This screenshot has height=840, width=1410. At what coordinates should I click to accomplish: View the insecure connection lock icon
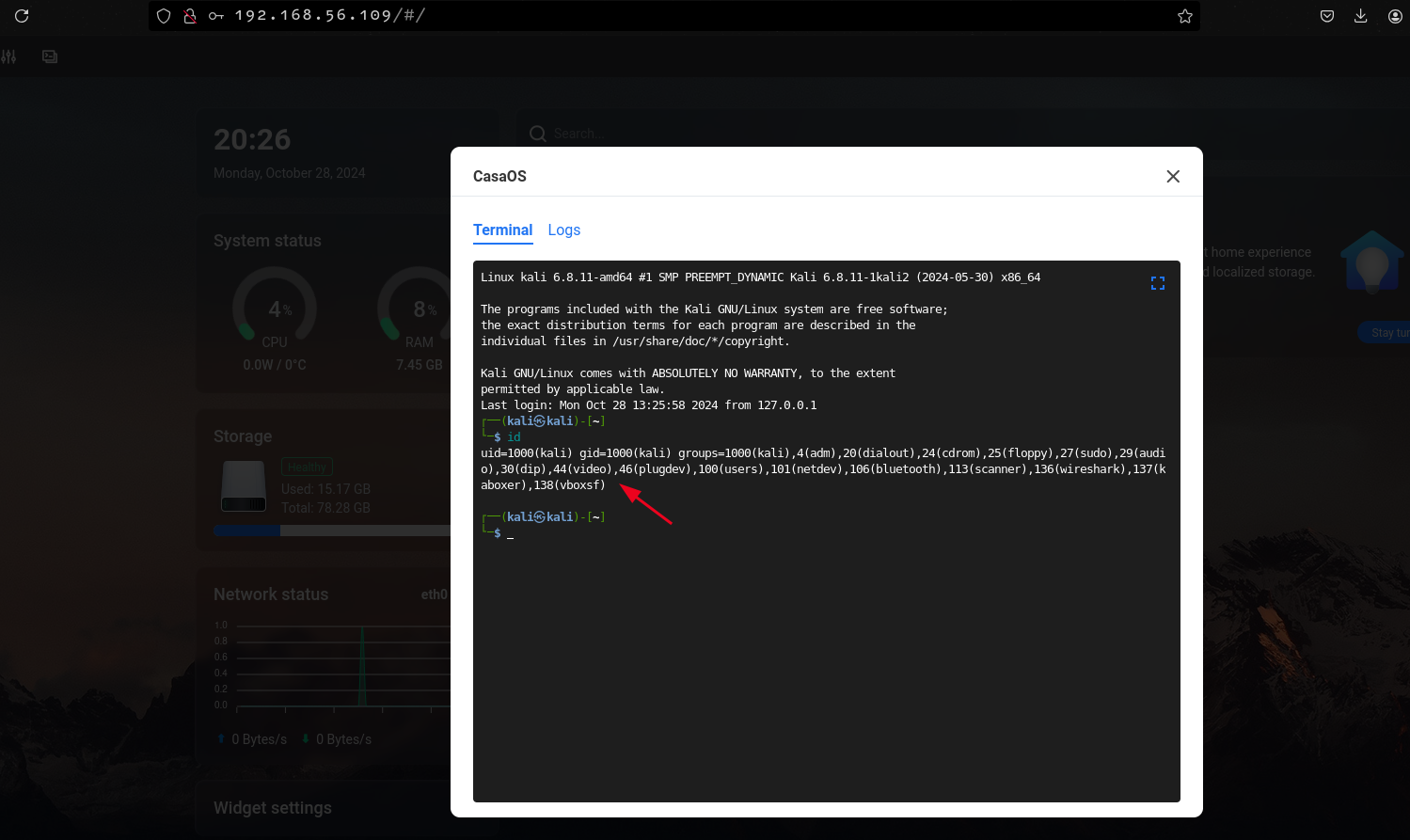(x=190, y=16)
